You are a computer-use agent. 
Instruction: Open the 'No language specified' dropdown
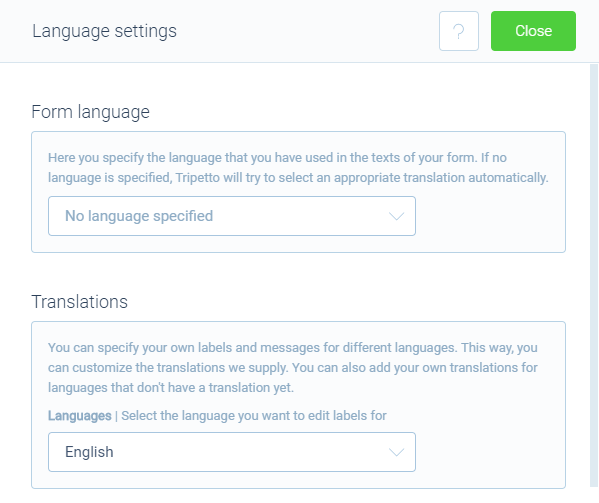point(232,216)
